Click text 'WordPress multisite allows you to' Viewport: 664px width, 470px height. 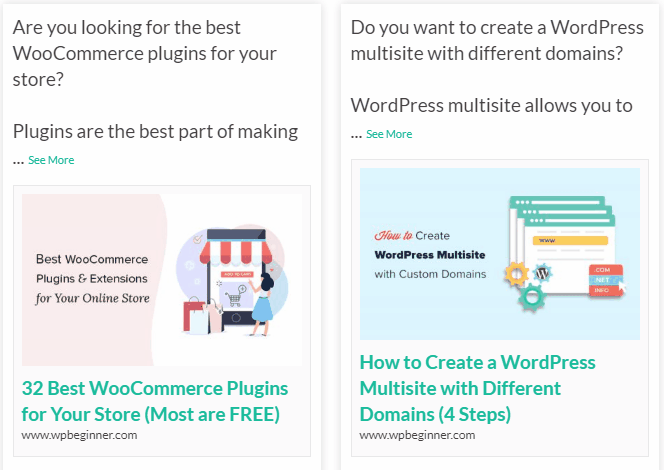pyautogui.click(x=492, y=106)
